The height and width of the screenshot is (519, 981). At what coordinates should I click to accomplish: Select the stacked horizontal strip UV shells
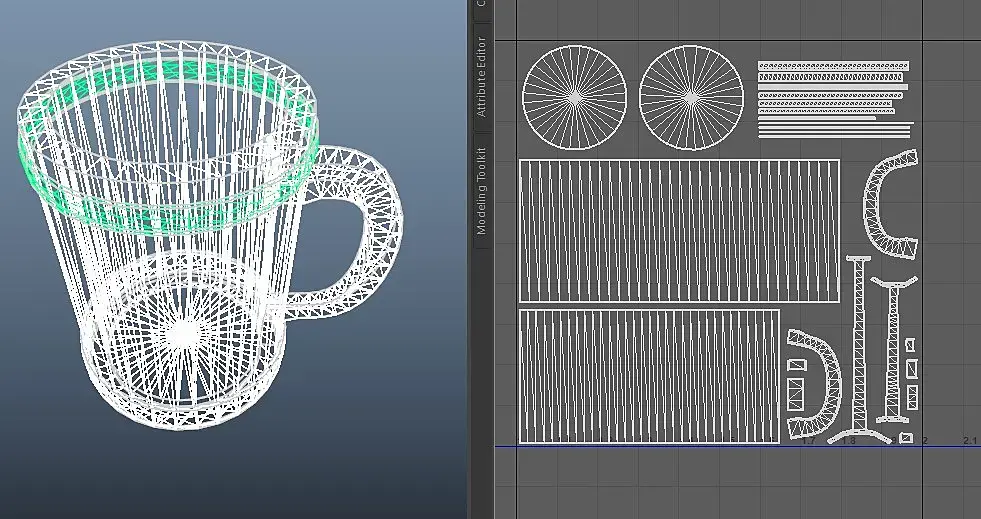[835, 99]
